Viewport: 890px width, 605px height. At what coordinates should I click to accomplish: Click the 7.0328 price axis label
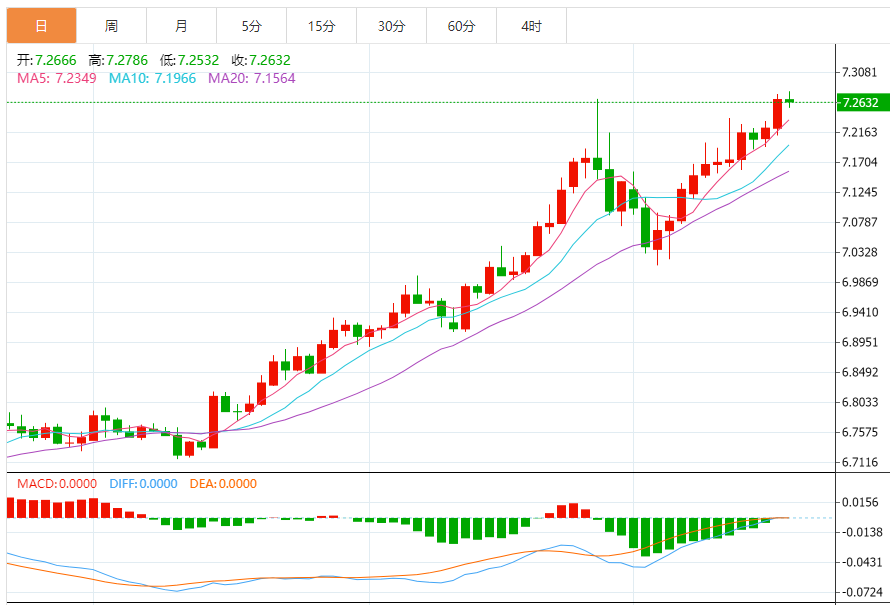[x=859, y=252]
